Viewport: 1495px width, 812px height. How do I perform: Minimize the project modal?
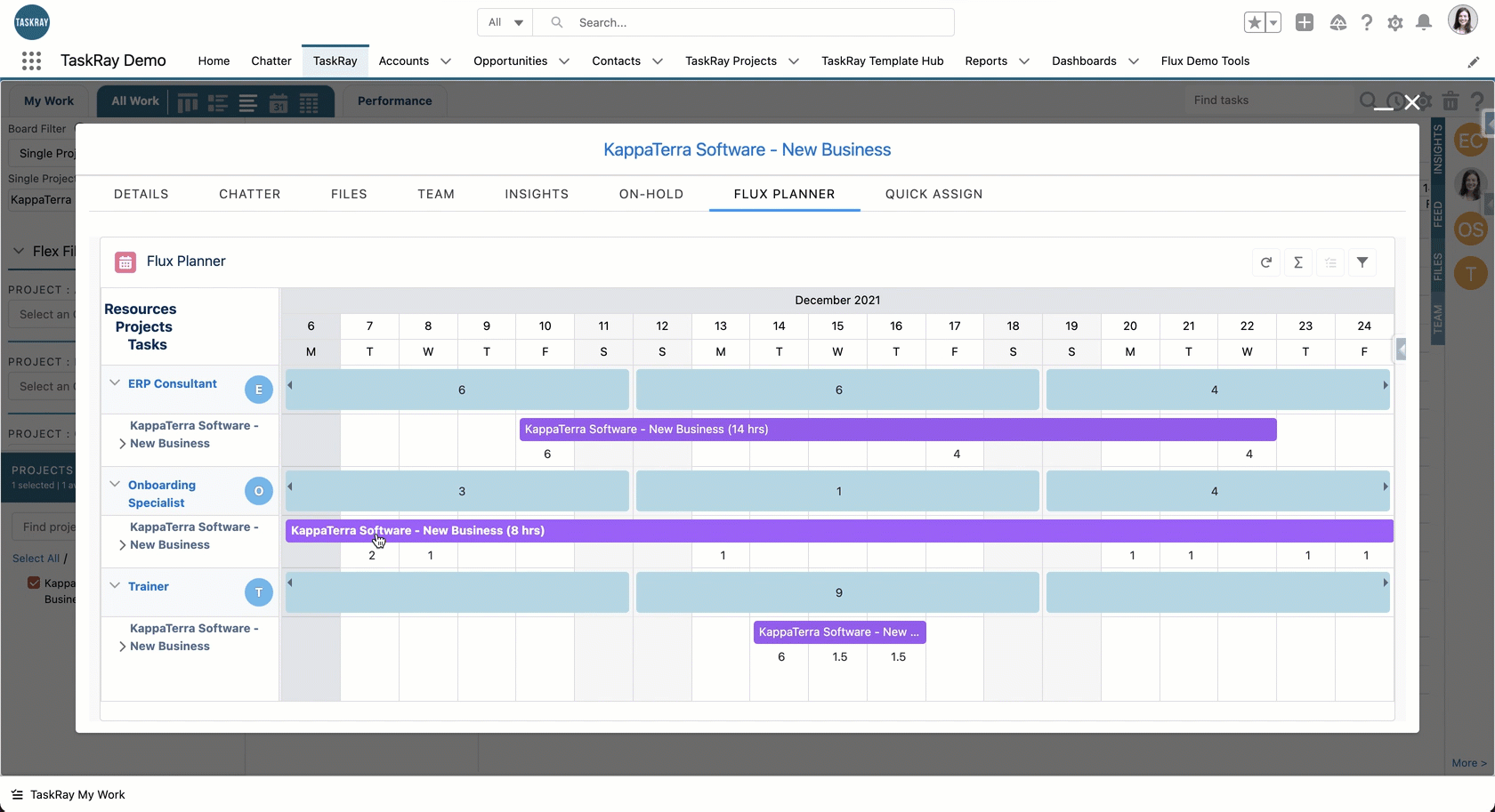click(1384, 108)
